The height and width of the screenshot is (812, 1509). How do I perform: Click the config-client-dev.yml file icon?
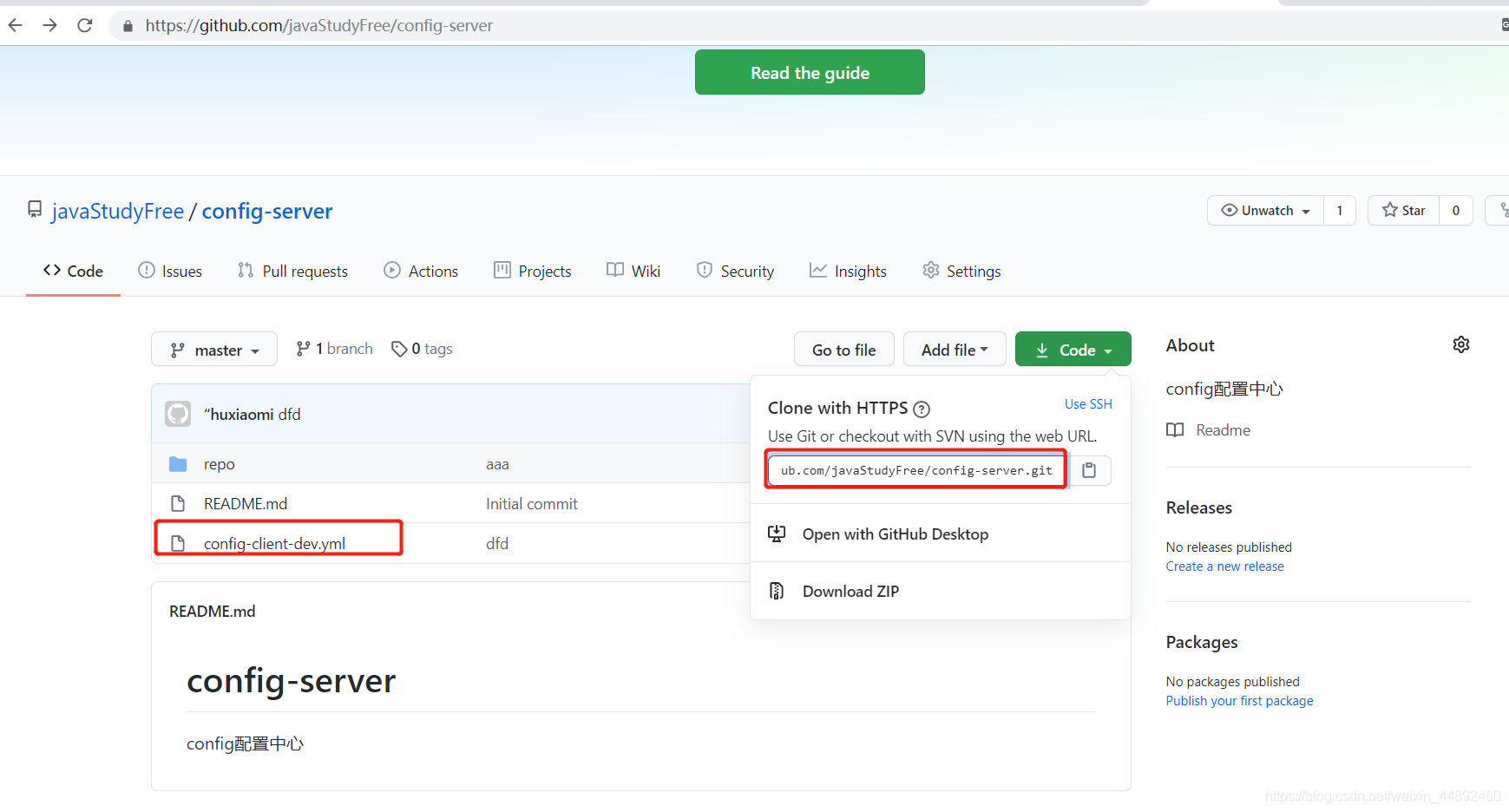[178, 544]
